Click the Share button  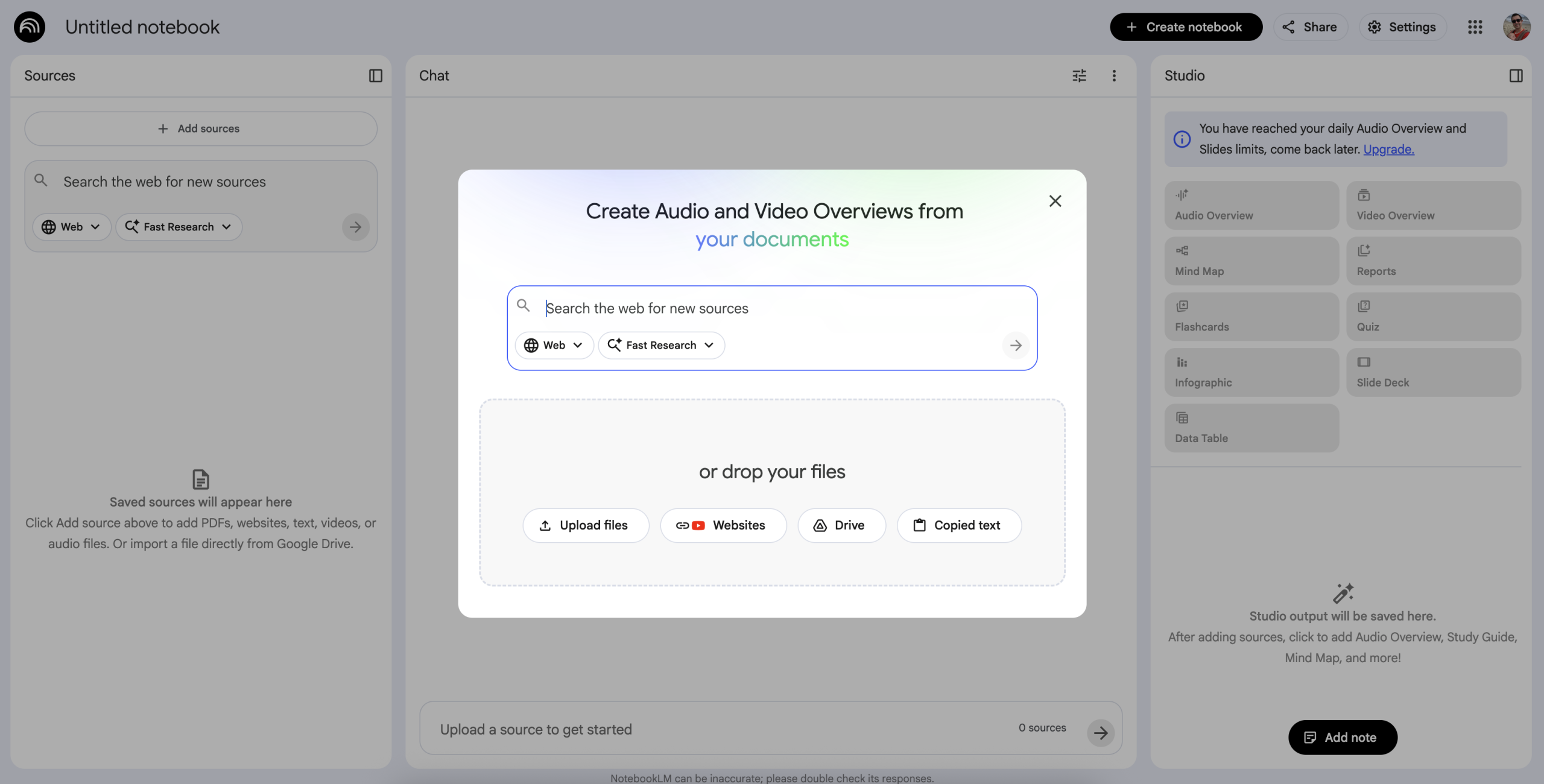[x=1310, y=27]
